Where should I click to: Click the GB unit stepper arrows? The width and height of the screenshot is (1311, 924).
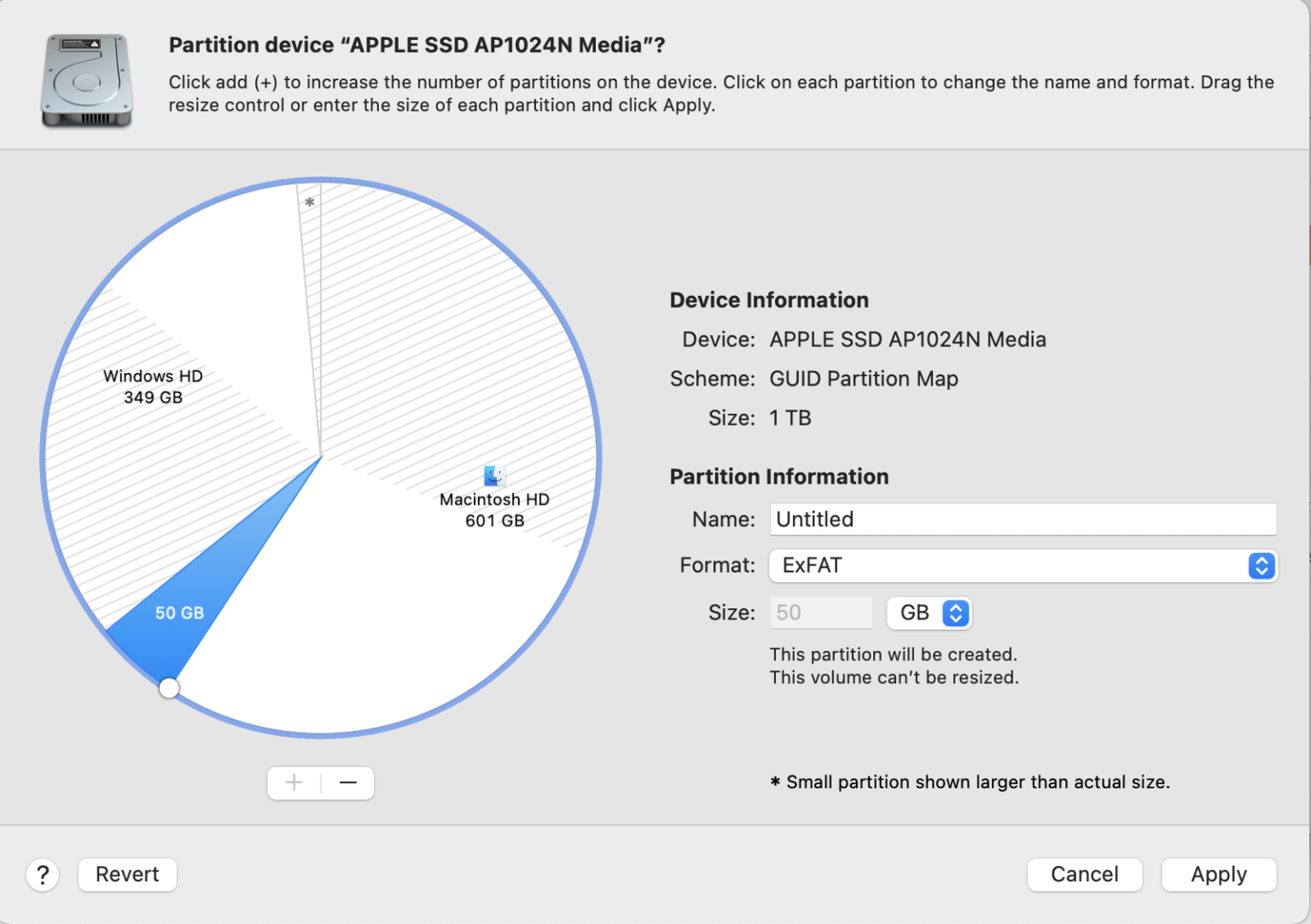click(954, 613)
